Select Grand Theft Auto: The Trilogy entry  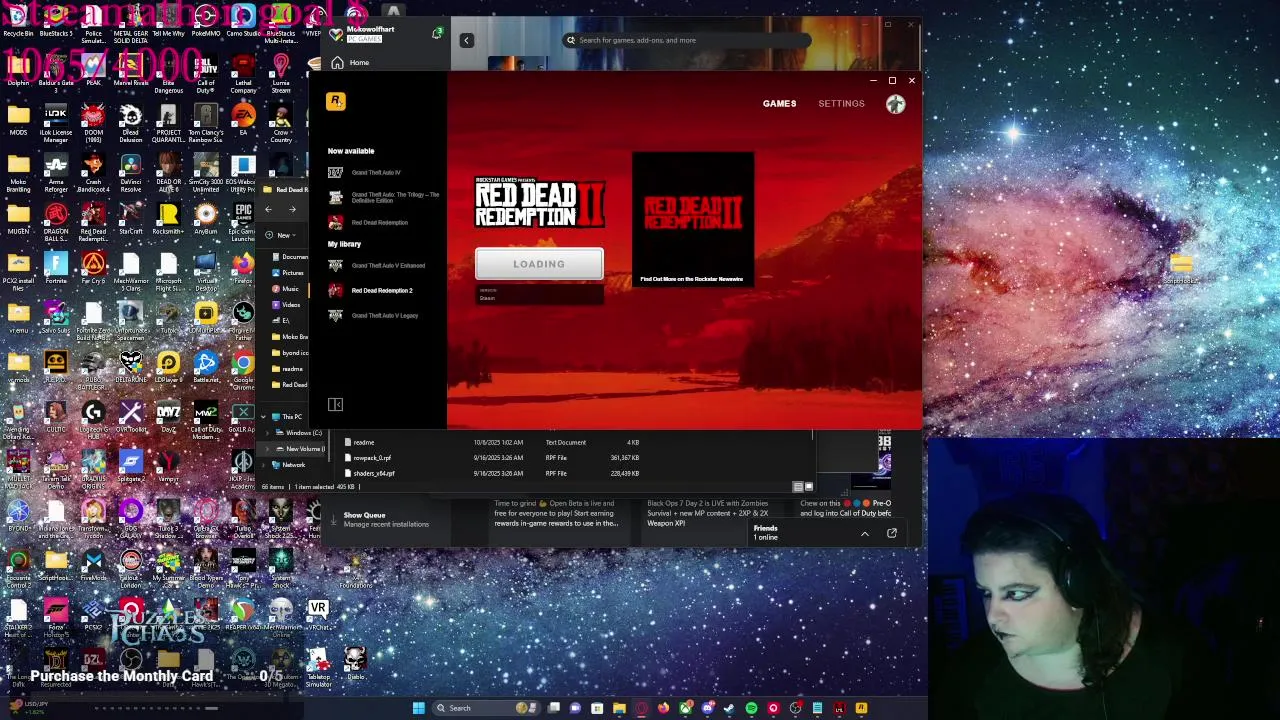coord(384,198)
